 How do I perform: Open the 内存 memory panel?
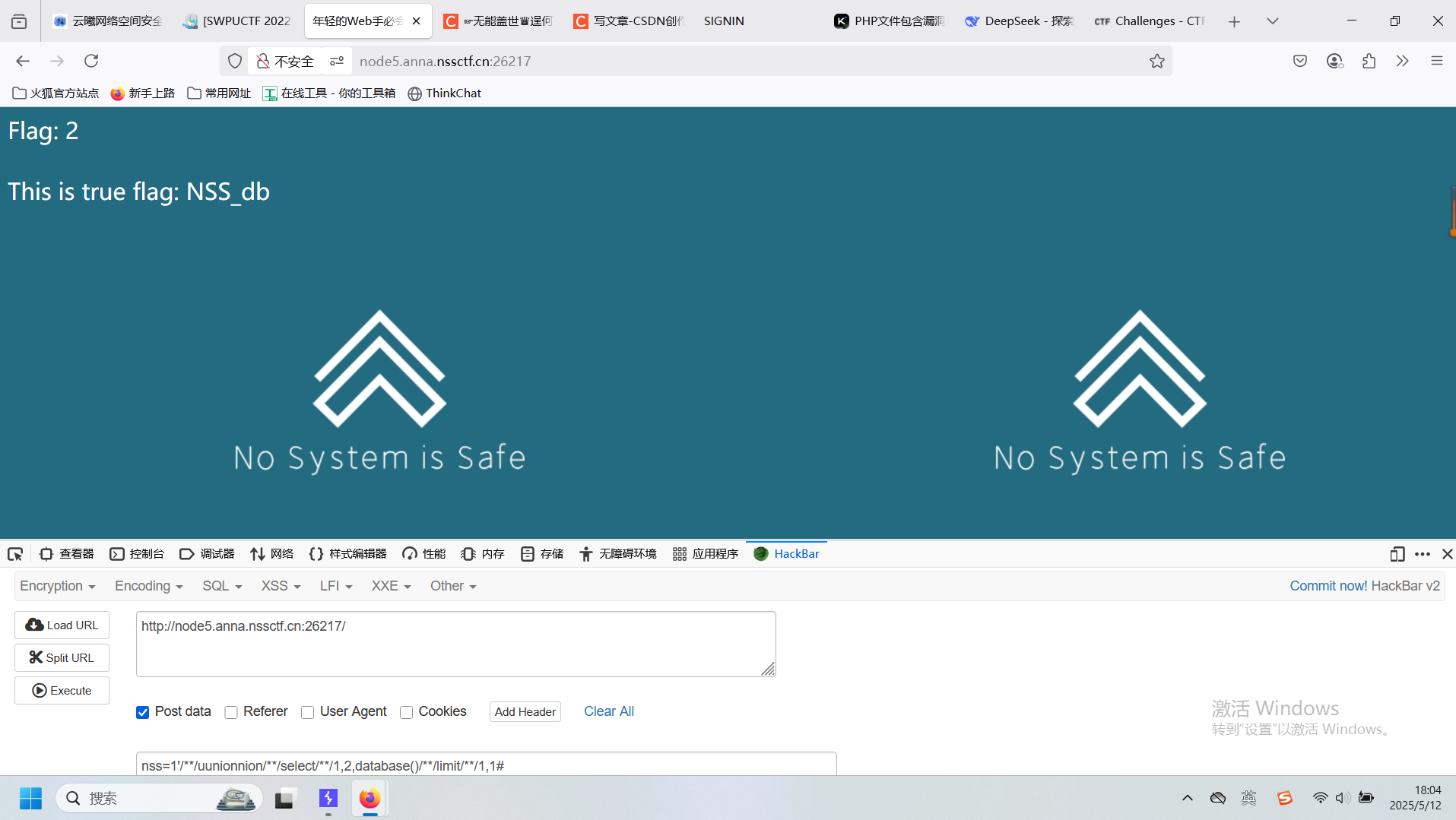click(483, 554)
